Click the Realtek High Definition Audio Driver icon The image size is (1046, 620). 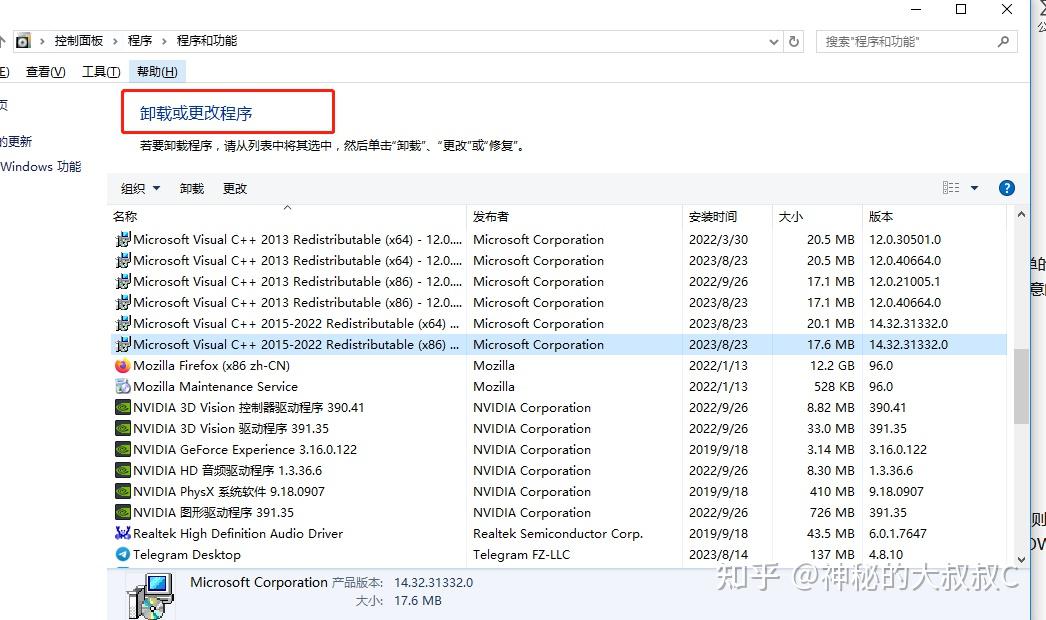[122, 533]
